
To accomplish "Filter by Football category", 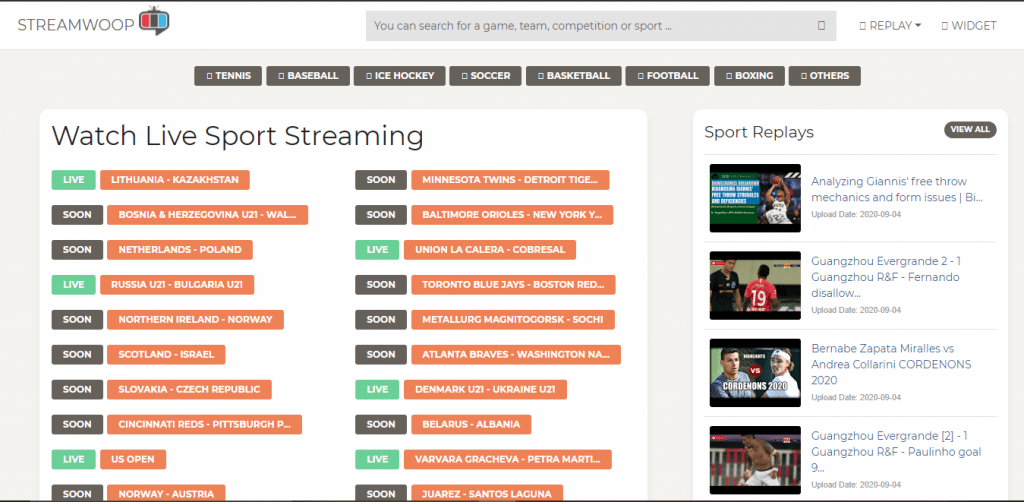I will [667, 76].
